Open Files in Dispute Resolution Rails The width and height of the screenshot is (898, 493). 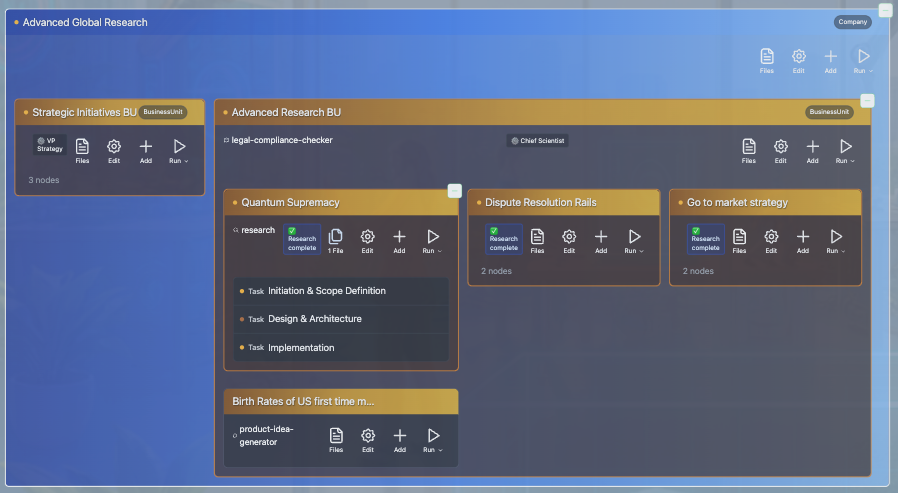537,241
